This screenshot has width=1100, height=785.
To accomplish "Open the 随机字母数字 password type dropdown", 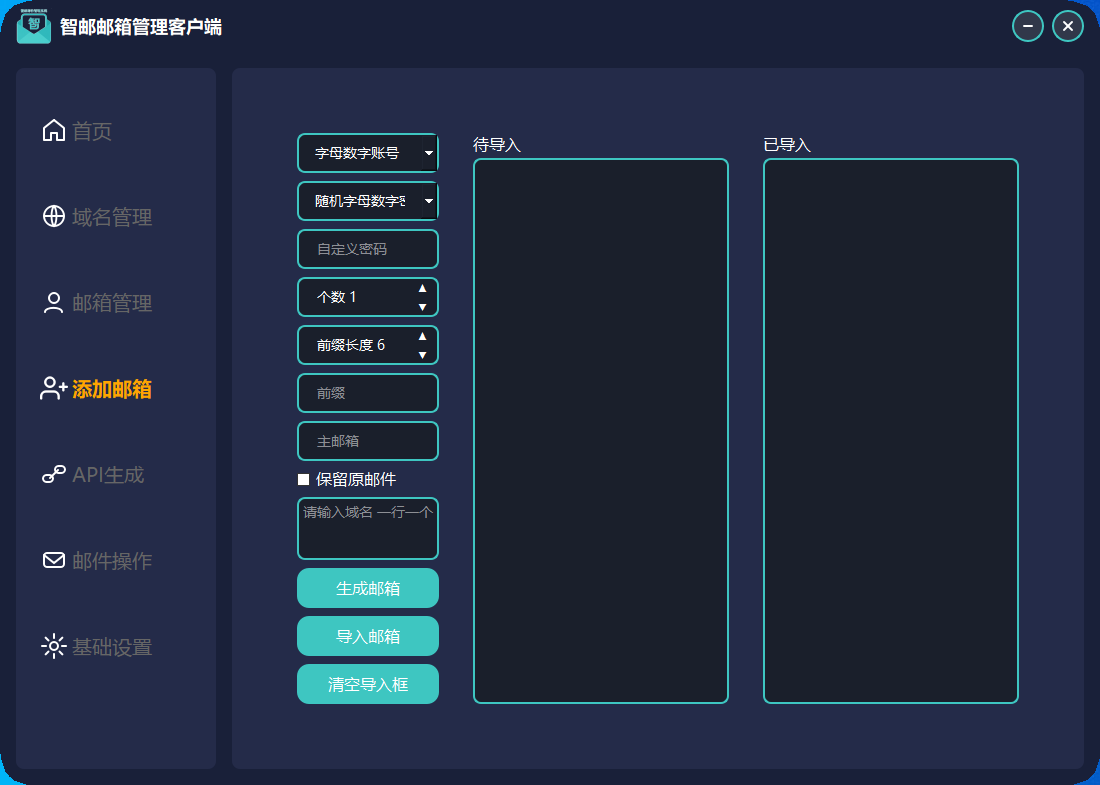I will pyautogui.click(x=428, y=201).
